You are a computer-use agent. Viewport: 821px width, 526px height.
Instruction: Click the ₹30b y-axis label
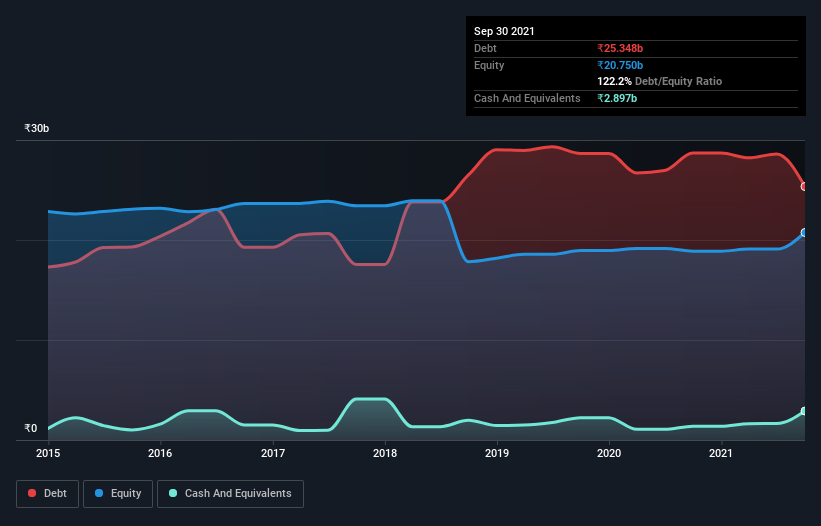(x=37, y=128)
